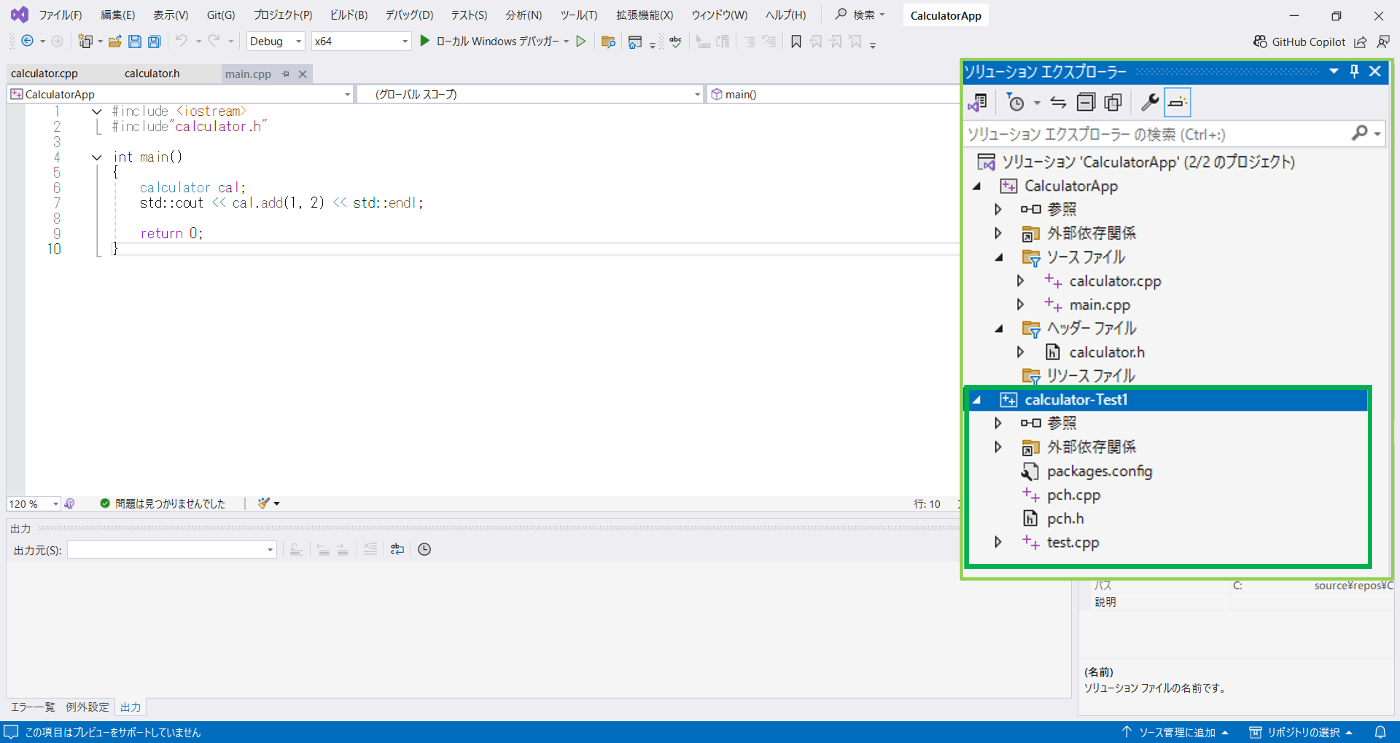Click the Navigate Backward arrow in the toolbar
This screenshot has height=743, width=1400.
click(x=27, y=41)
